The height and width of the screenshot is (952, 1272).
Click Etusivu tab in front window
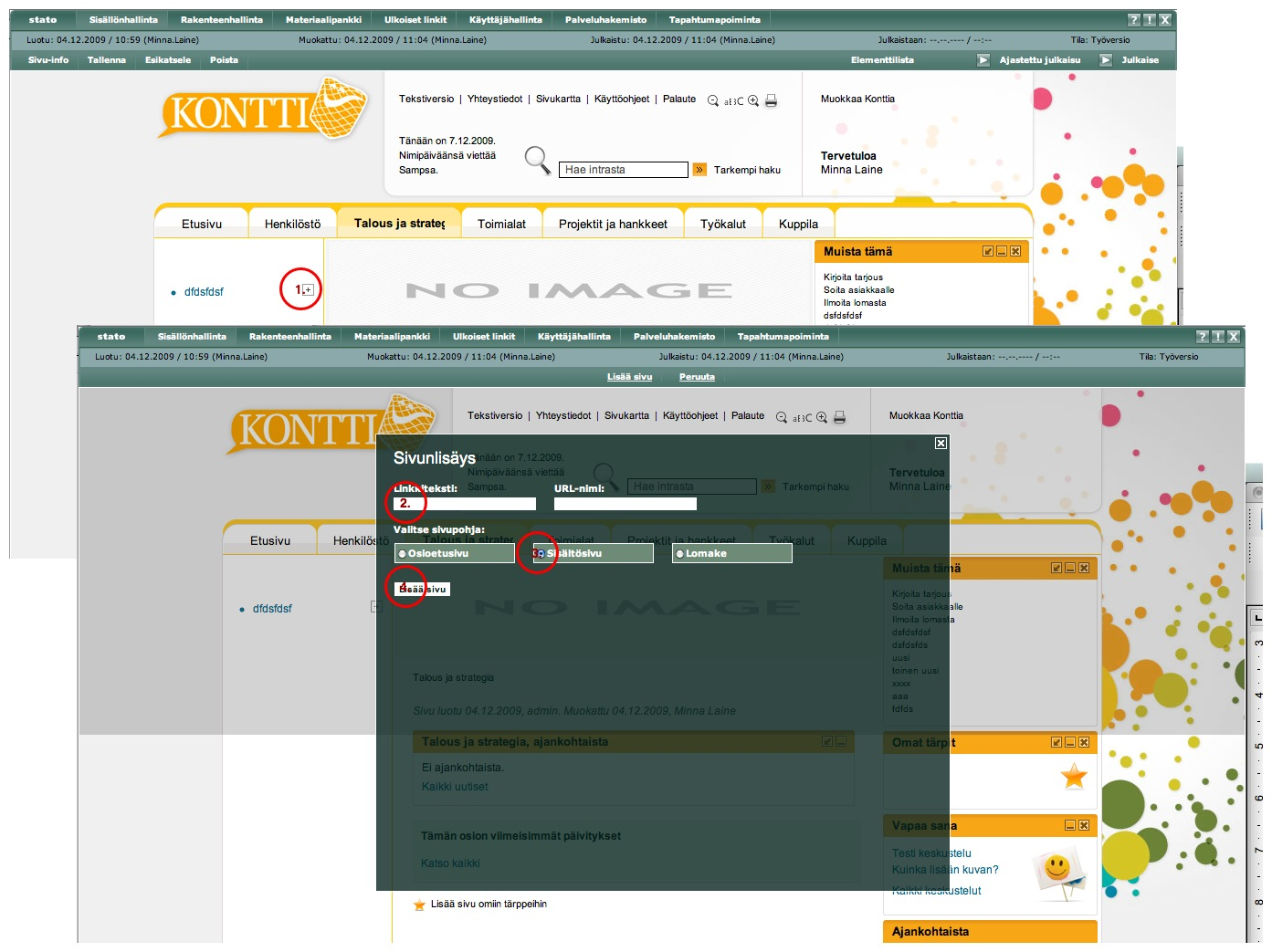coord(270,540)
